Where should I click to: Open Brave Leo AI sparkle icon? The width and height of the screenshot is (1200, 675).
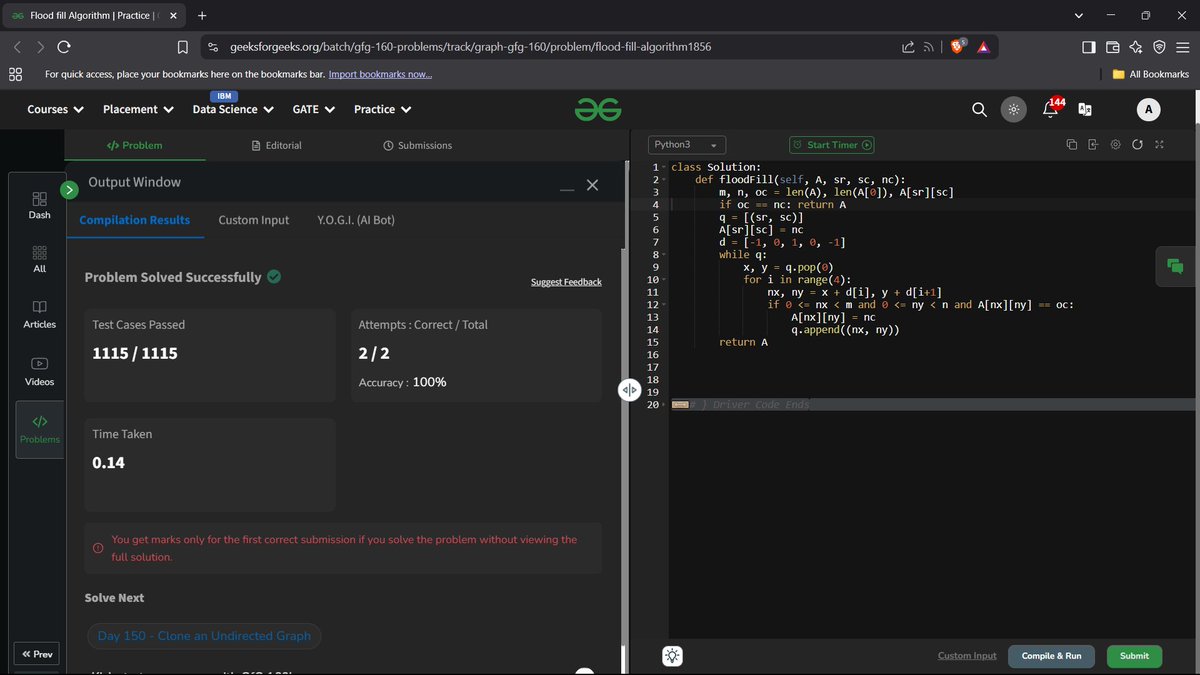point(1136,47)
